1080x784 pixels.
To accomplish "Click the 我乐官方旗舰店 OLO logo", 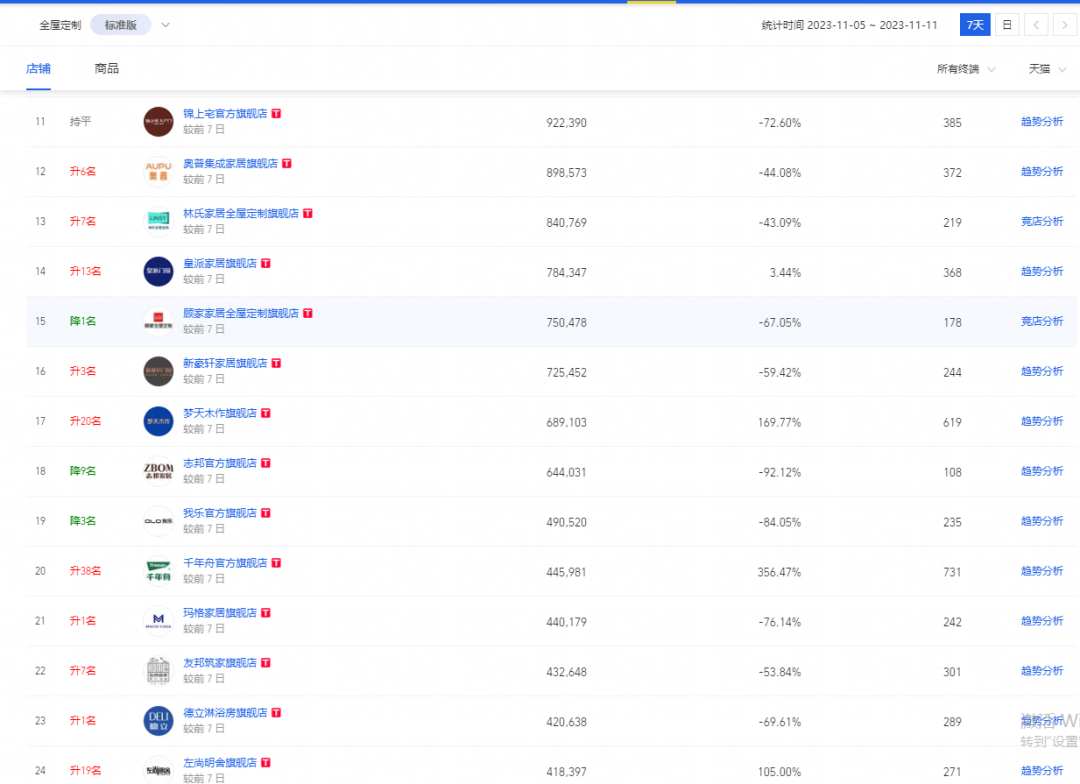I will click(x=158, y=522).
